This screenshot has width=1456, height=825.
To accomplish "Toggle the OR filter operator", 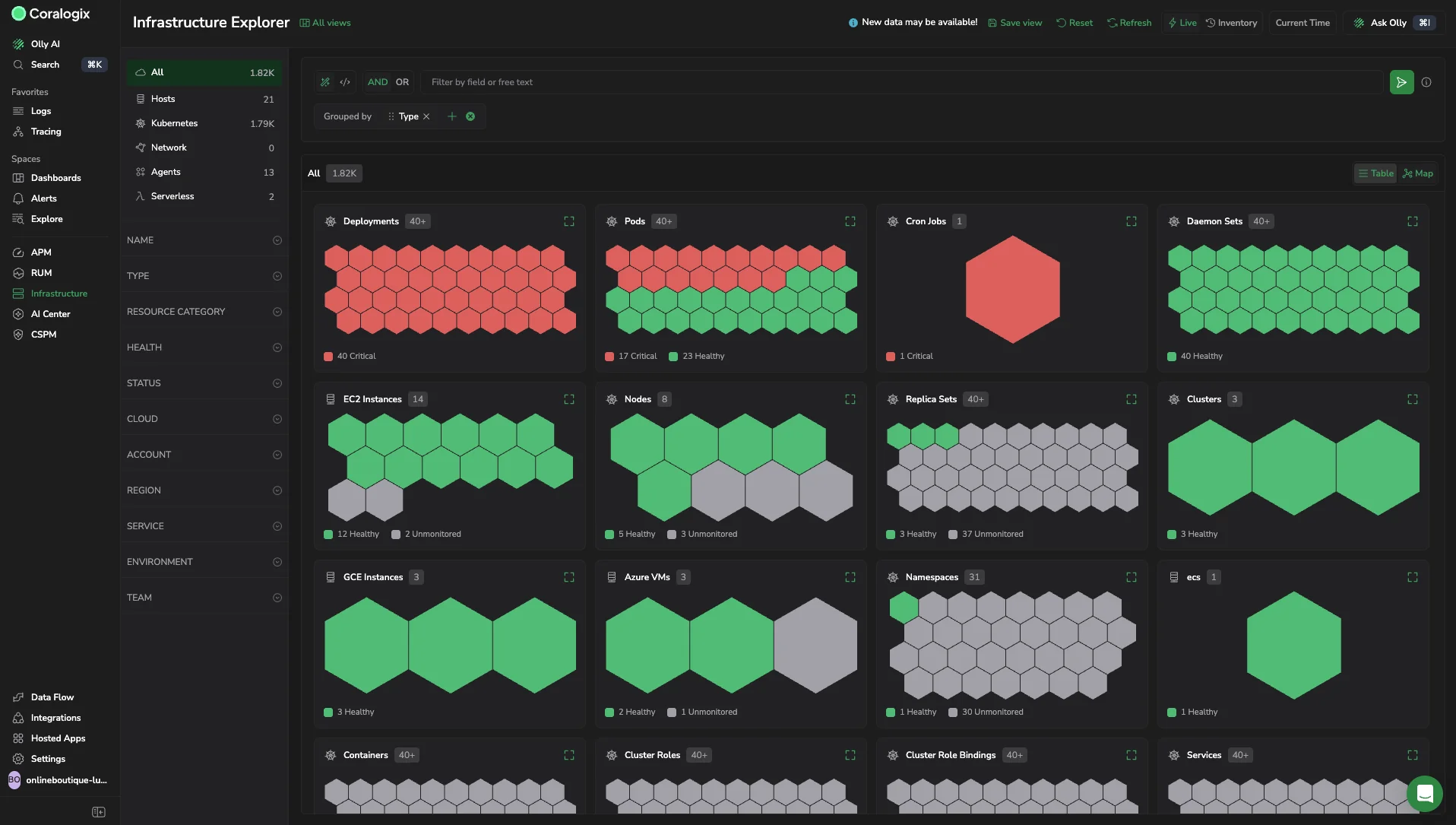I will pos(402,82).
